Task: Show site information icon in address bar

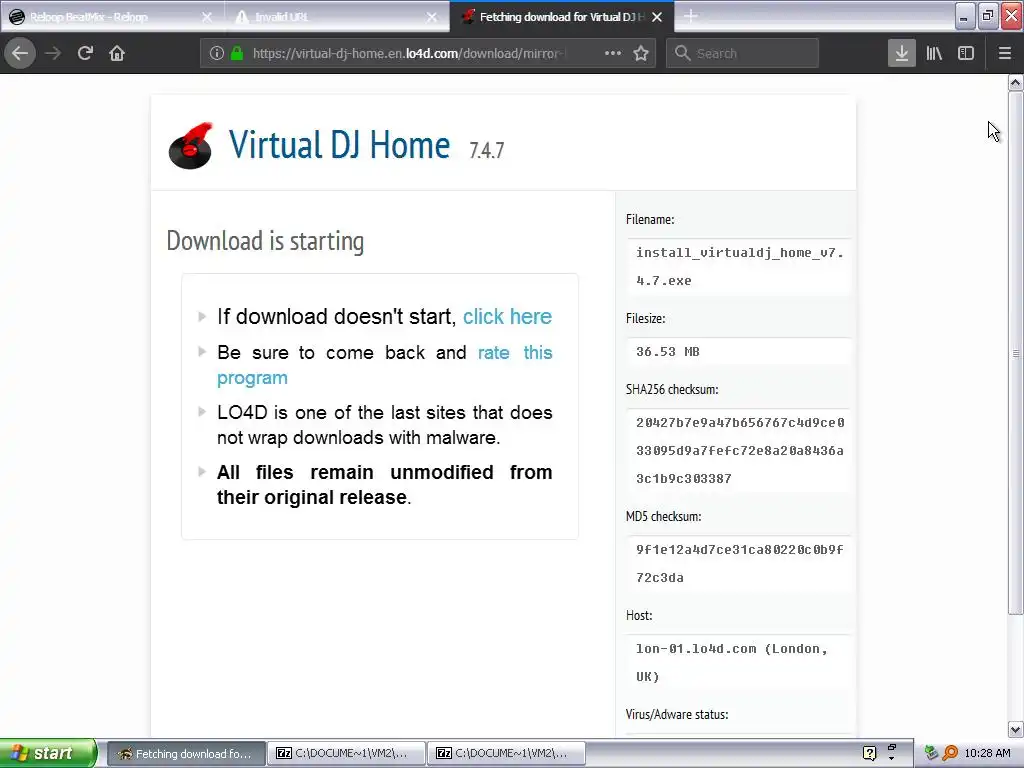Action: (217, 54)
